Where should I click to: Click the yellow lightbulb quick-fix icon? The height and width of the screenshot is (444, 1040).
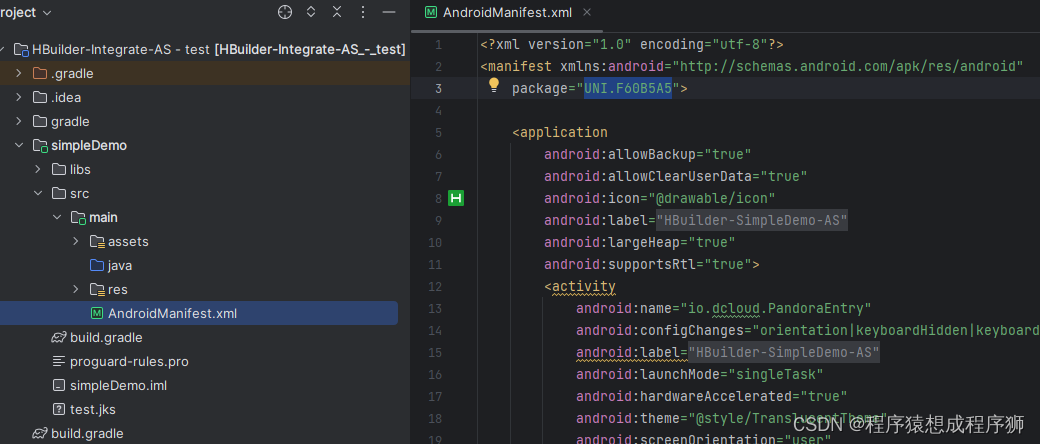(x=493, y=86)
